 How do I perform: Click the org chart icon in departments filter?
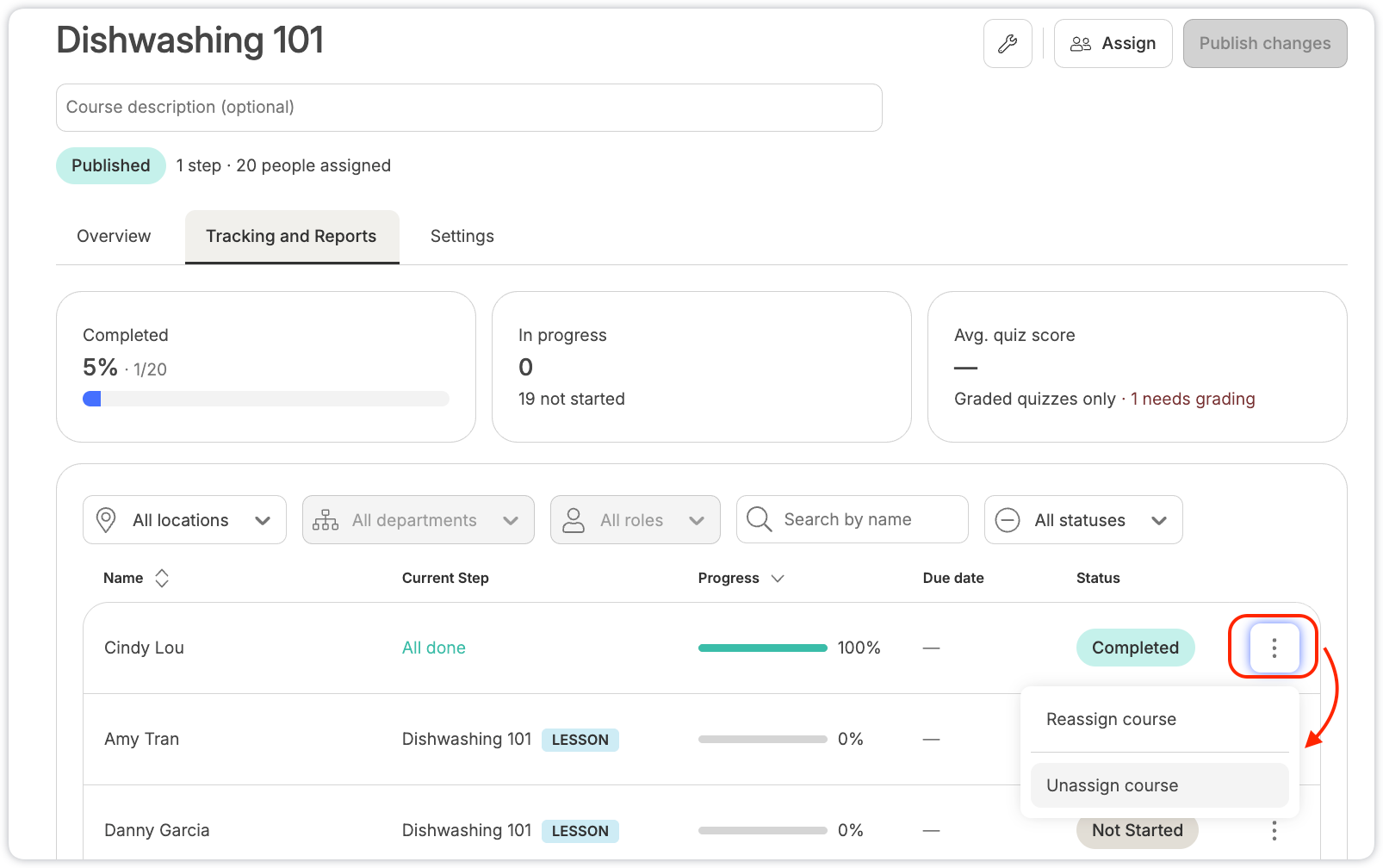(x=326, y=520)
